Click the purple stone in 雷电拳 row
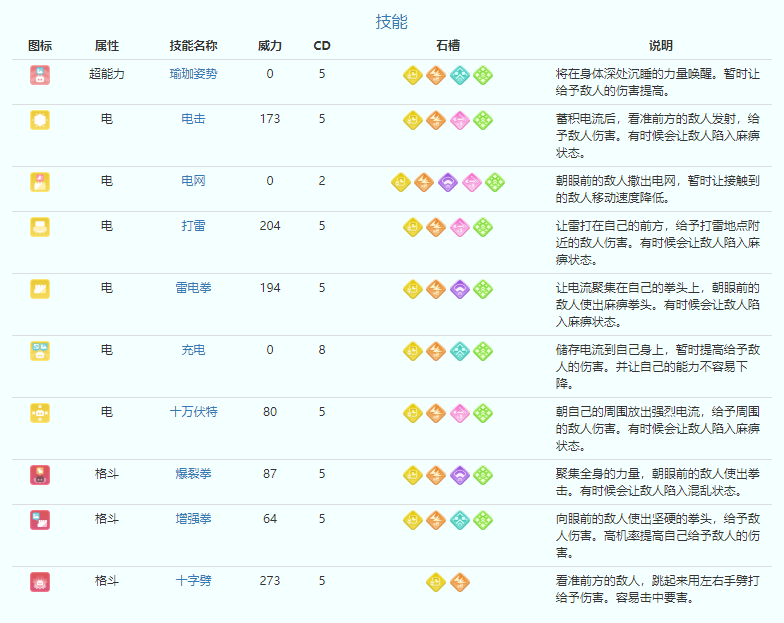Viewport: 784px width, 623px height. pos(459,289)
